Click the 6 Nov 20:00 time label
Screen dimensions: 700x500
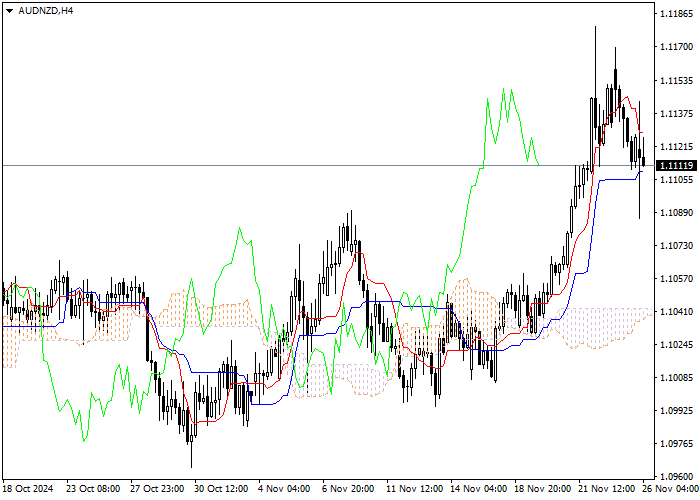(x=349, y=489)
